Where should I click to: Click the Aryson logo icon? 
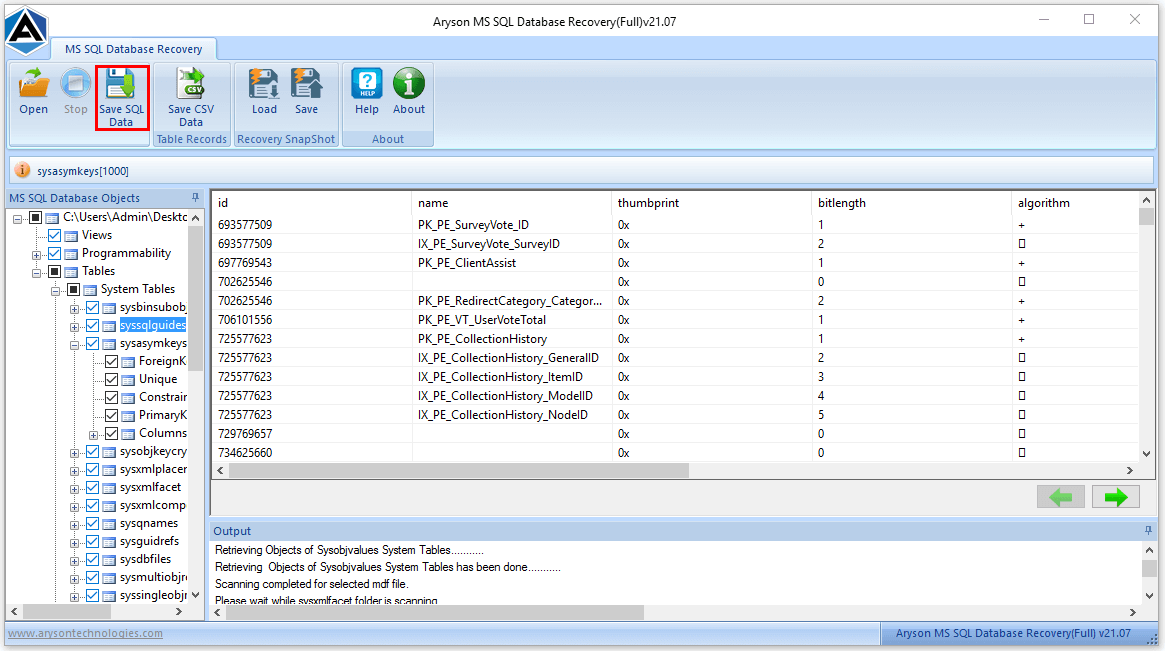[27, 30]
